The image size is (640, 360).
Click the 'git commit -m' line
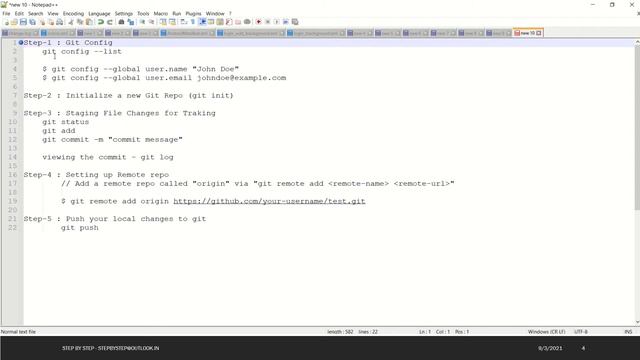[x=112, y=140]
